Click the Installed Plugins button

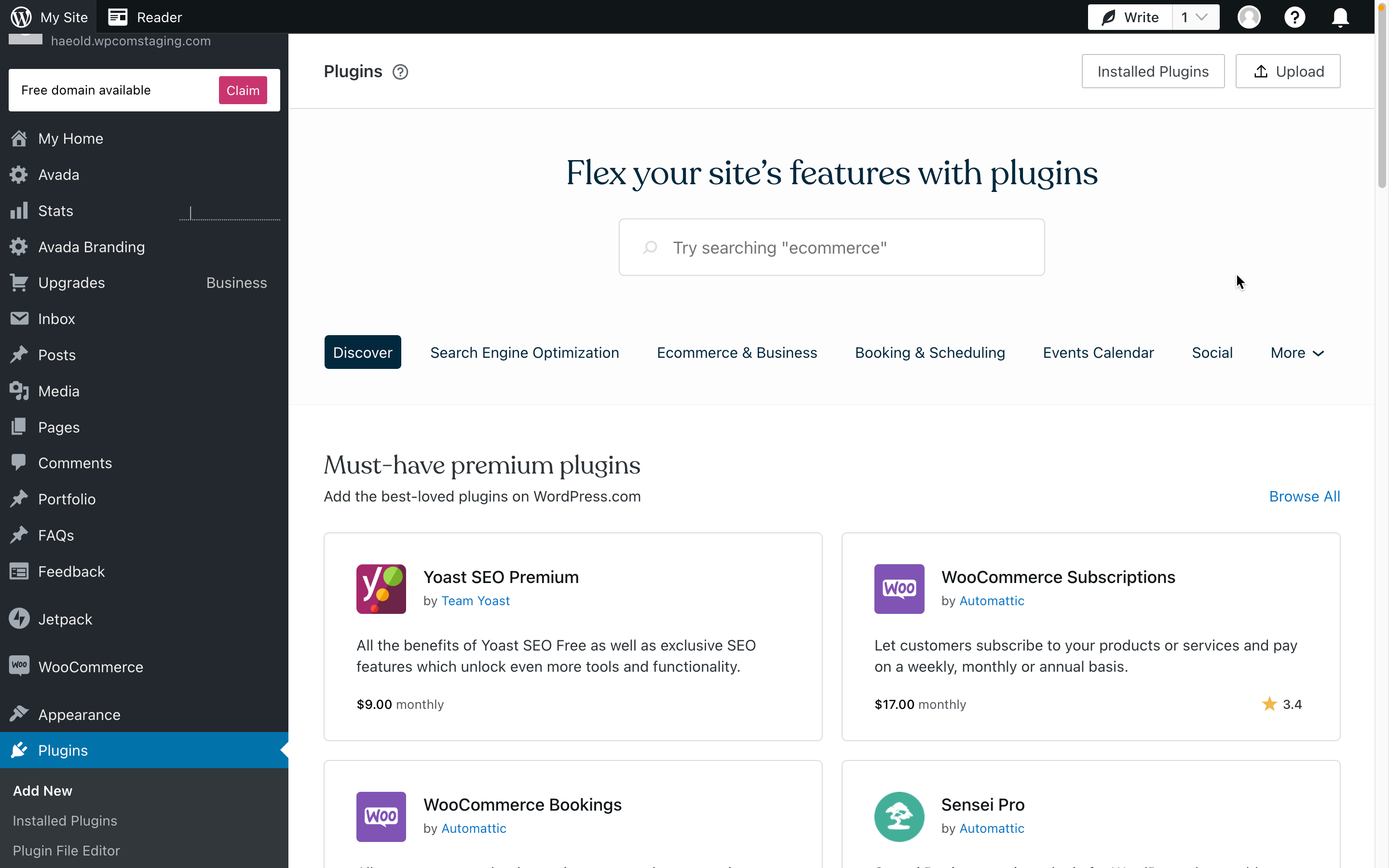pos(1153,71)
